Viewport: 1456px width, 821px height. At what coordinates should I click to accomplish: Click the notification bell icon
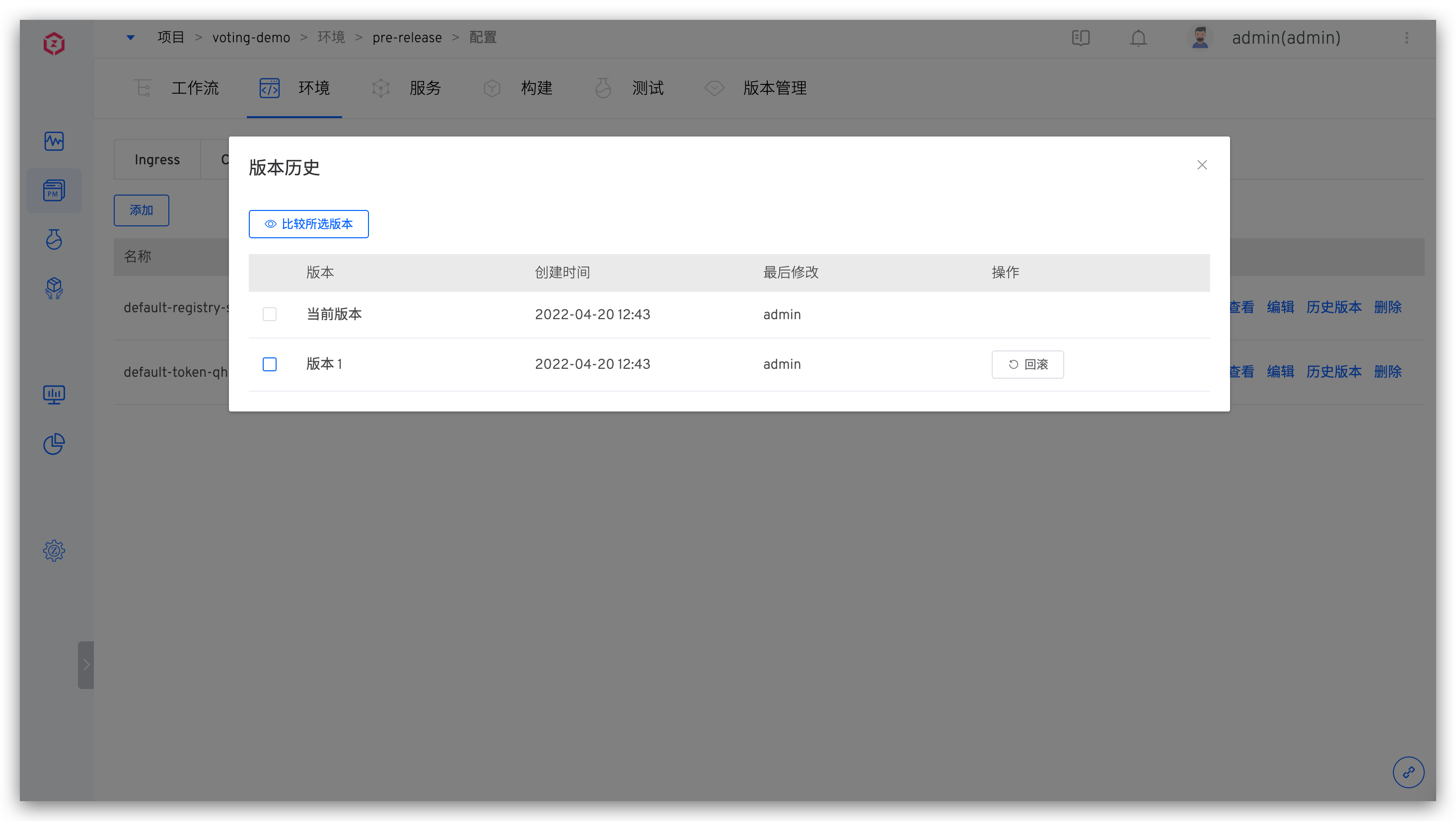[1138, 38]
